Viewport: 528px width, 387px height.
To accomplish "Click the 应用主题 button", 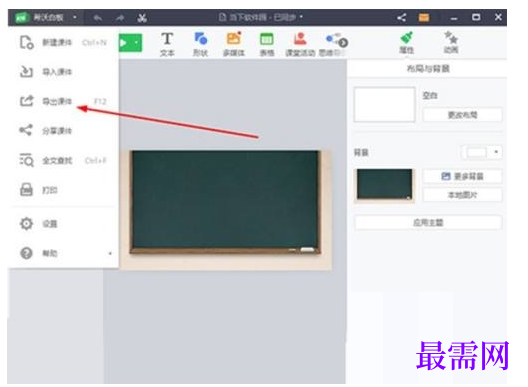I will pyautogui.click(x=428, y=223).
